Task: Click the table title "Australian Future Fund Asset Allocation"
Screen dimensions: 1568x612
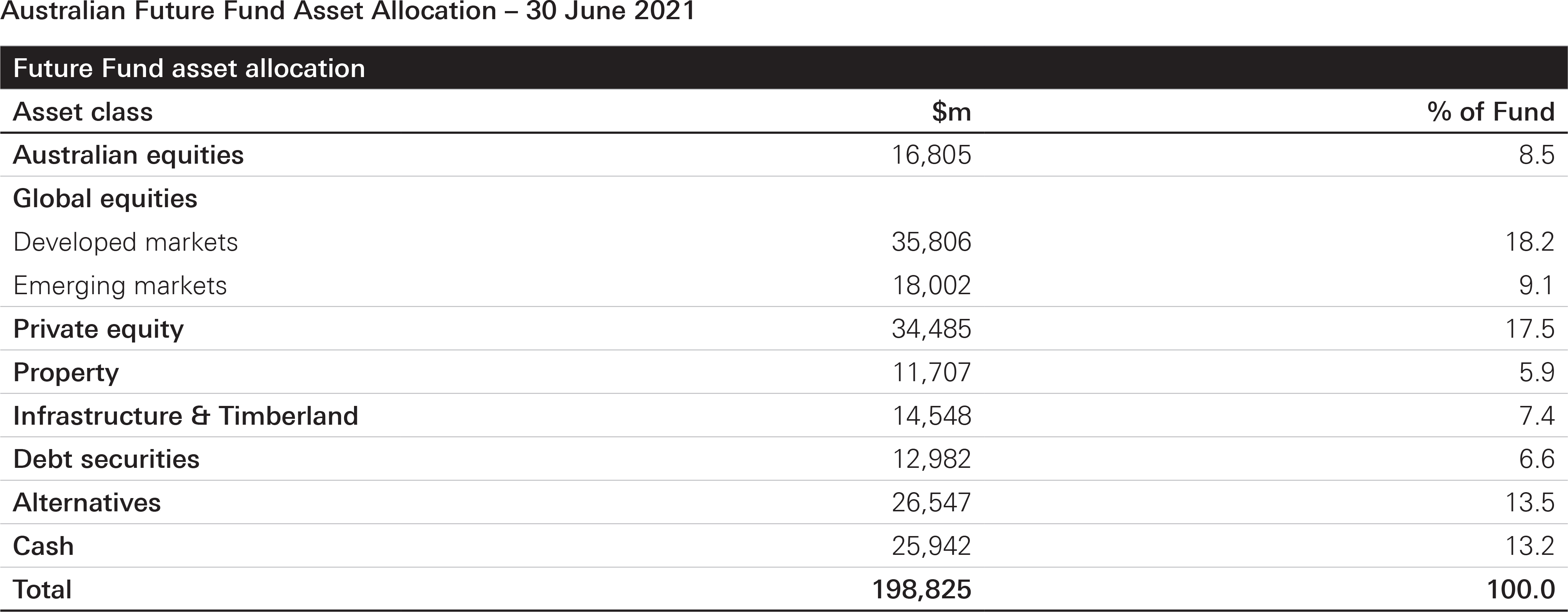Action: tap(347, 11)
